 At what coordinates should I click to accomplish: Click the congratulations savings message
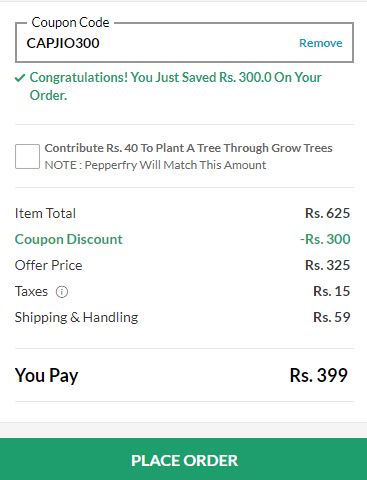click(x=175, y=86)
